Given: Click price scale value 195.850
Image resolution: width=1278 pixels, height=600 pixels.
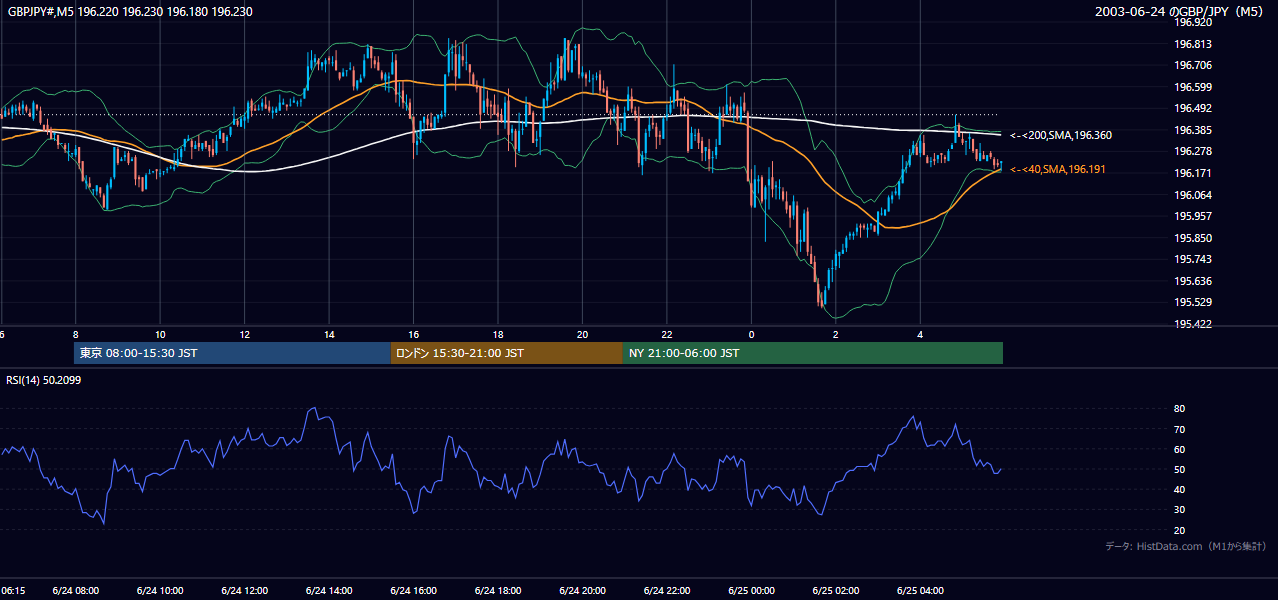Looking at the screenshot, I should pos(1193,238).
